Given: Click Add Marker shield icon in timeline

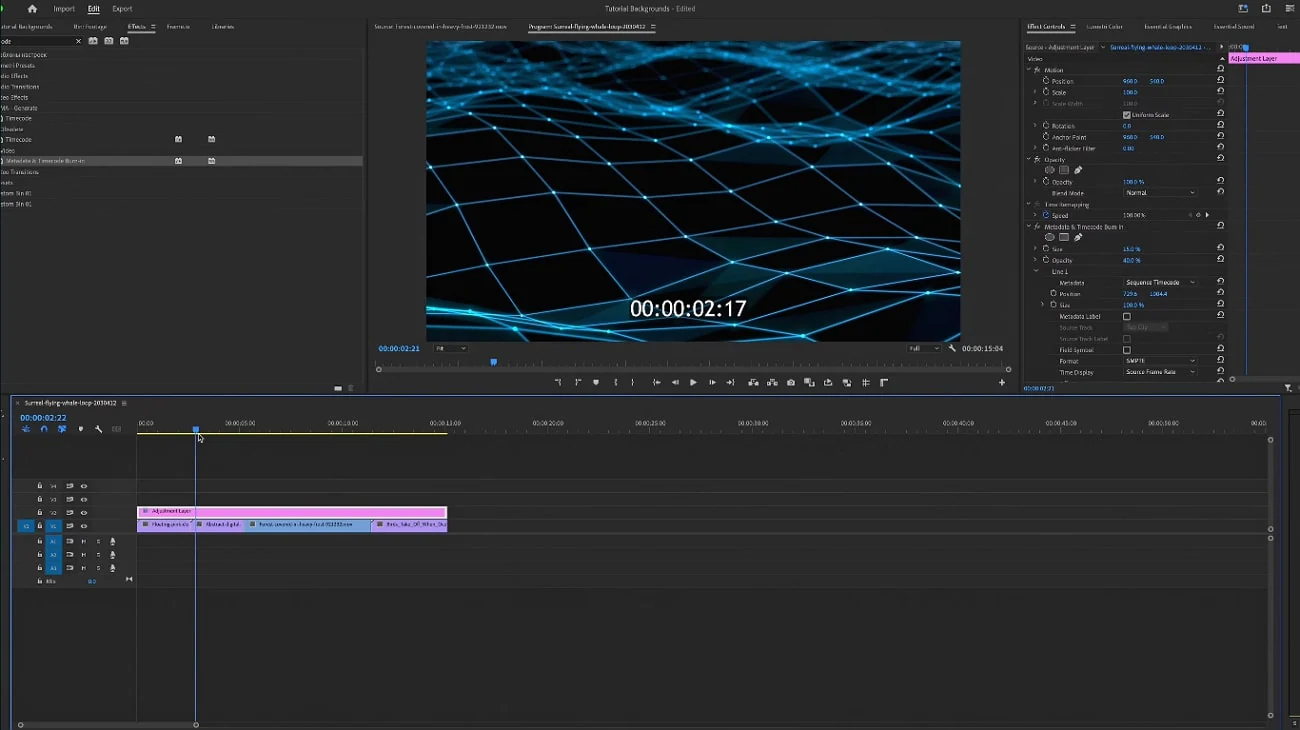Looking at the screenshot, I should 81,429.
